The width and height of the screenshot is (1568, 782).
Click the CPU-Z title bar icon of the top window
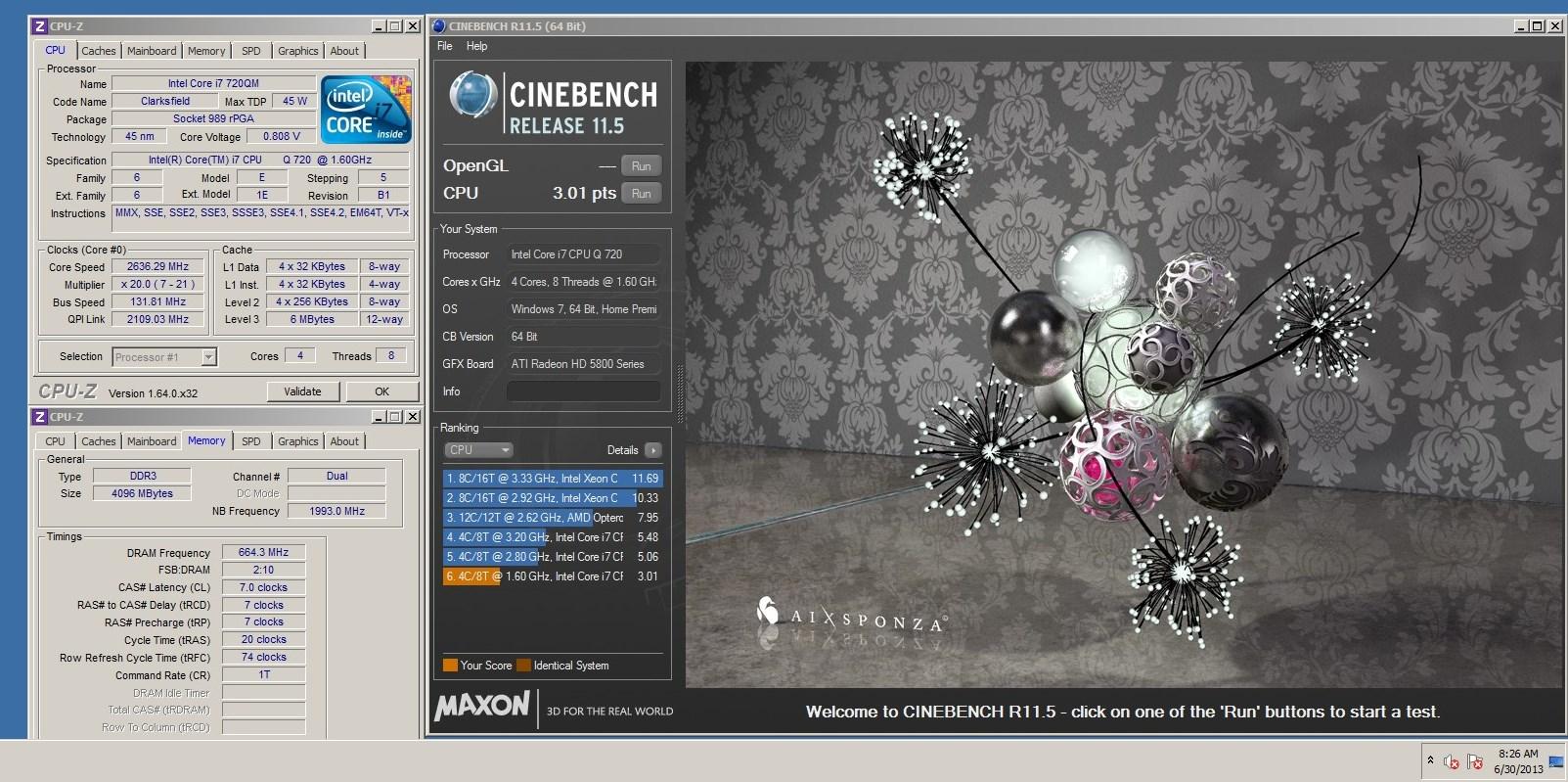(x=39, y=25)
